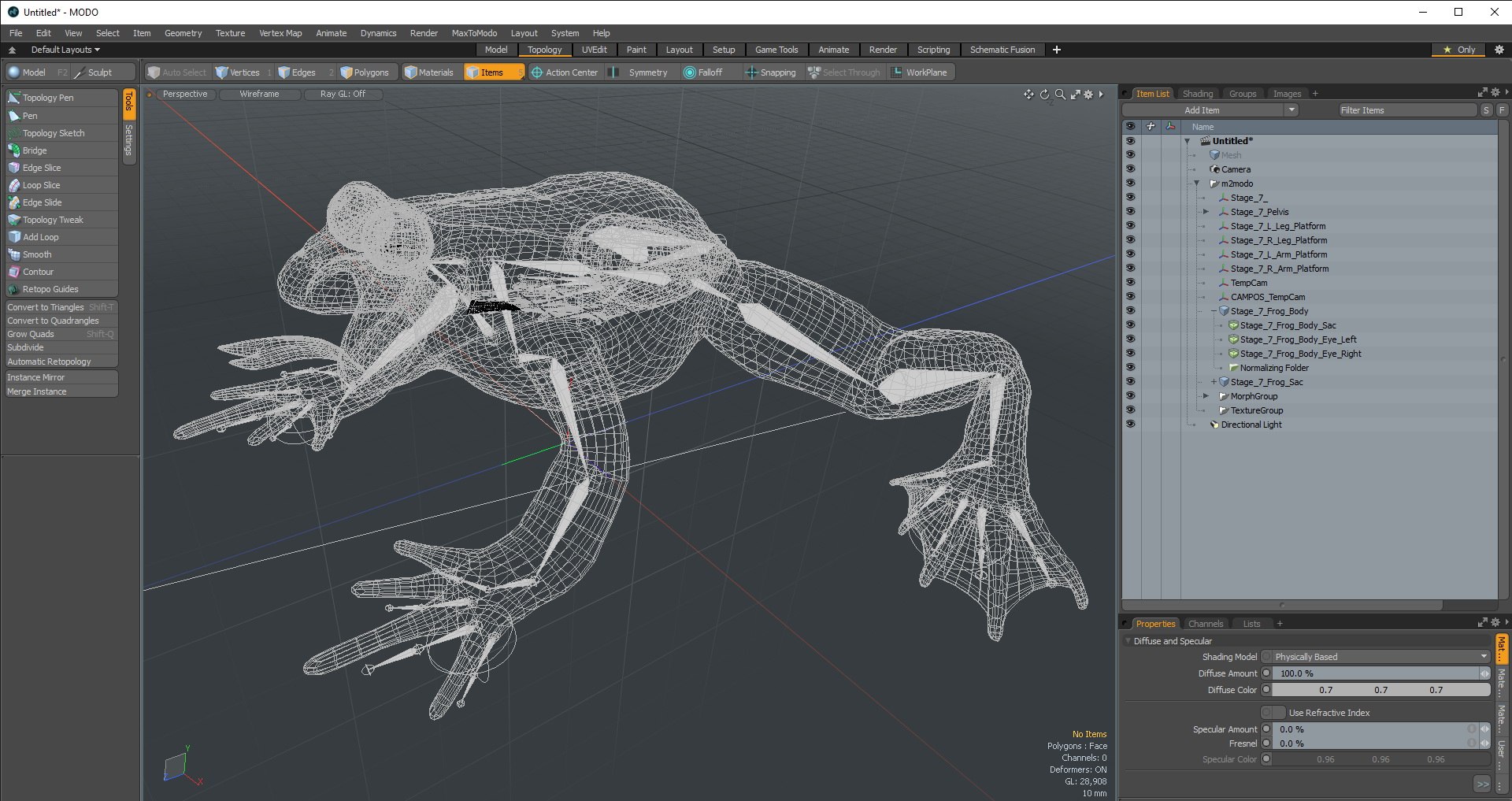Select the Topology Pen tool
1512x801 pixels.
(x=61, y=98)
